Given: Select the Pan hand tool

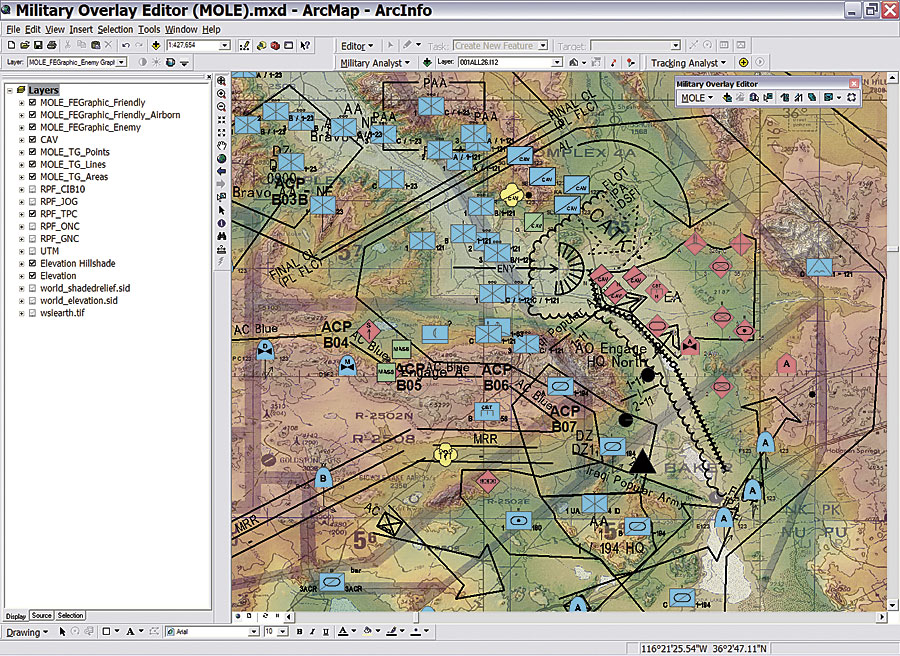Looking at the screenshot, I should 222,146.
